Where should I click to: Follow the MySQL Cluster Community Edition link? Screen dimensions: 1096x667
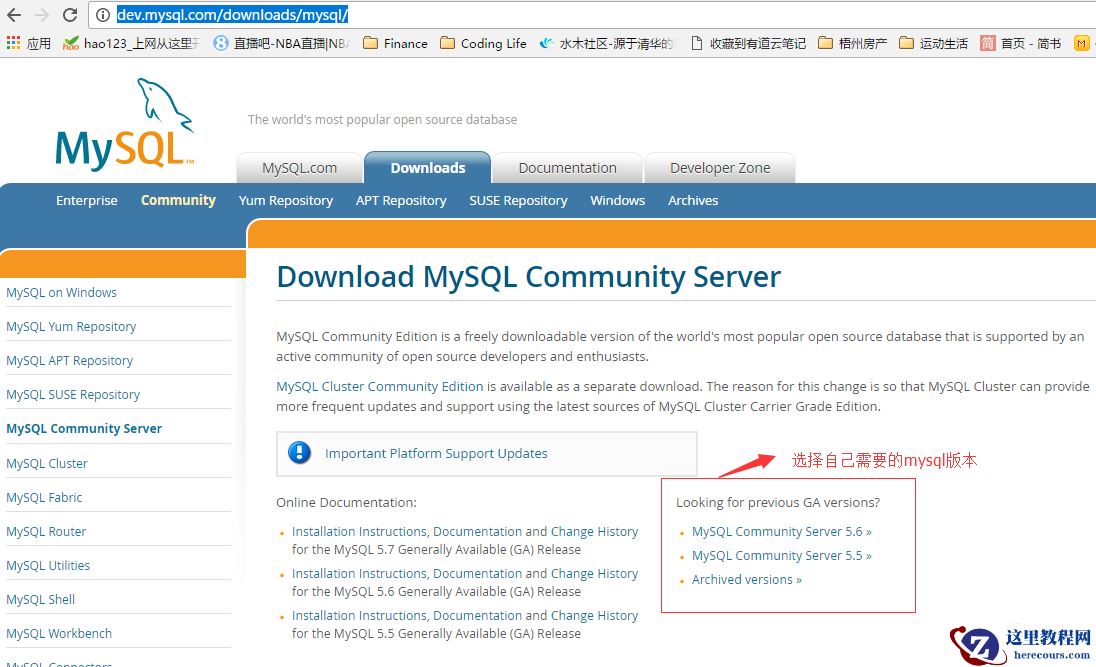380,386
